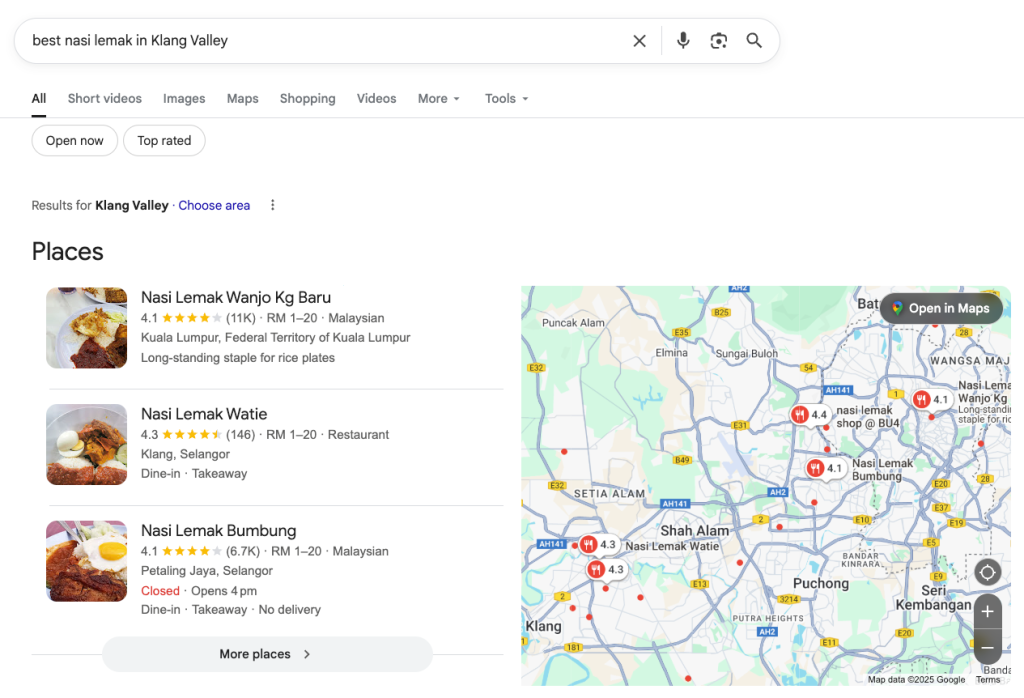
Task: Toggle the Top rated filter chip
Action: tap(164, 141)
